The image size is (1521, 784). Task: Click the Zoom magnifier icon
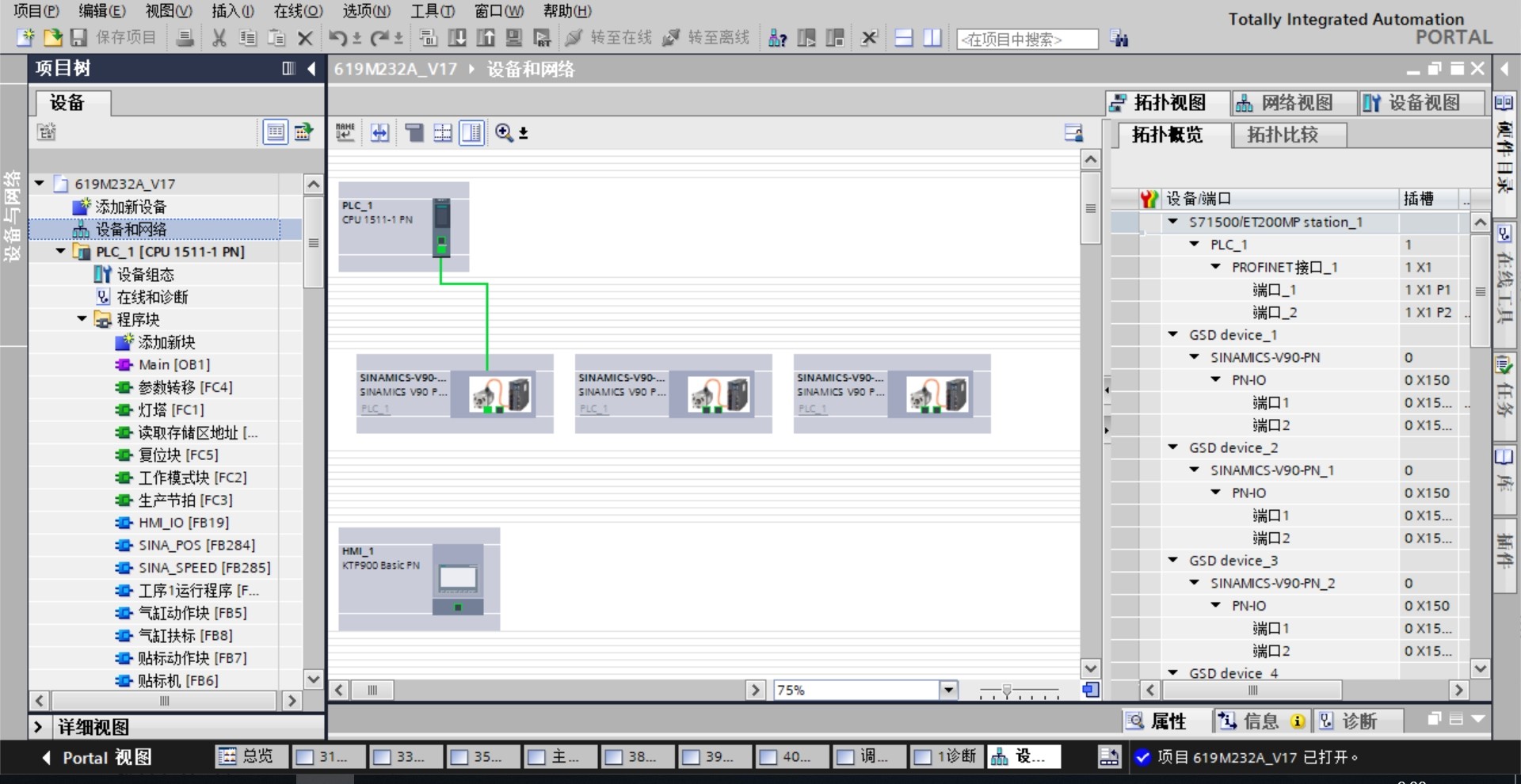tap(504, 132)
